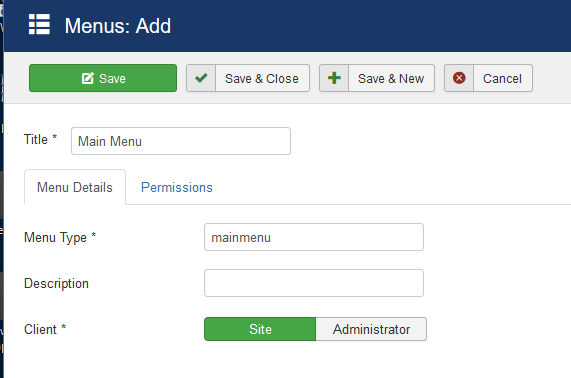Switch client to Administrator
The height and width of the screenshot is (378, 571).
tap(371, 329)
